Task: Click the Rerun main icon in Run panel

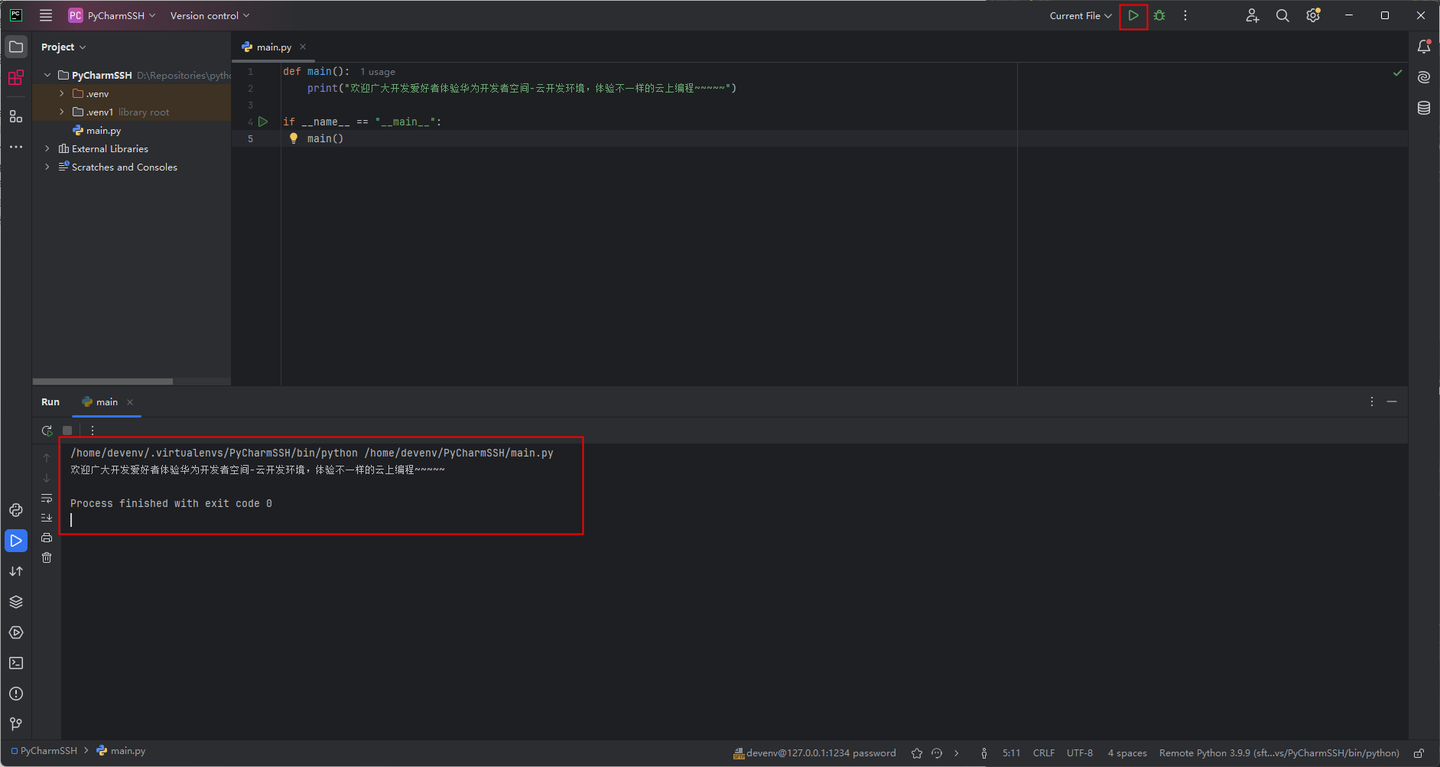Action: click(46, 430)
